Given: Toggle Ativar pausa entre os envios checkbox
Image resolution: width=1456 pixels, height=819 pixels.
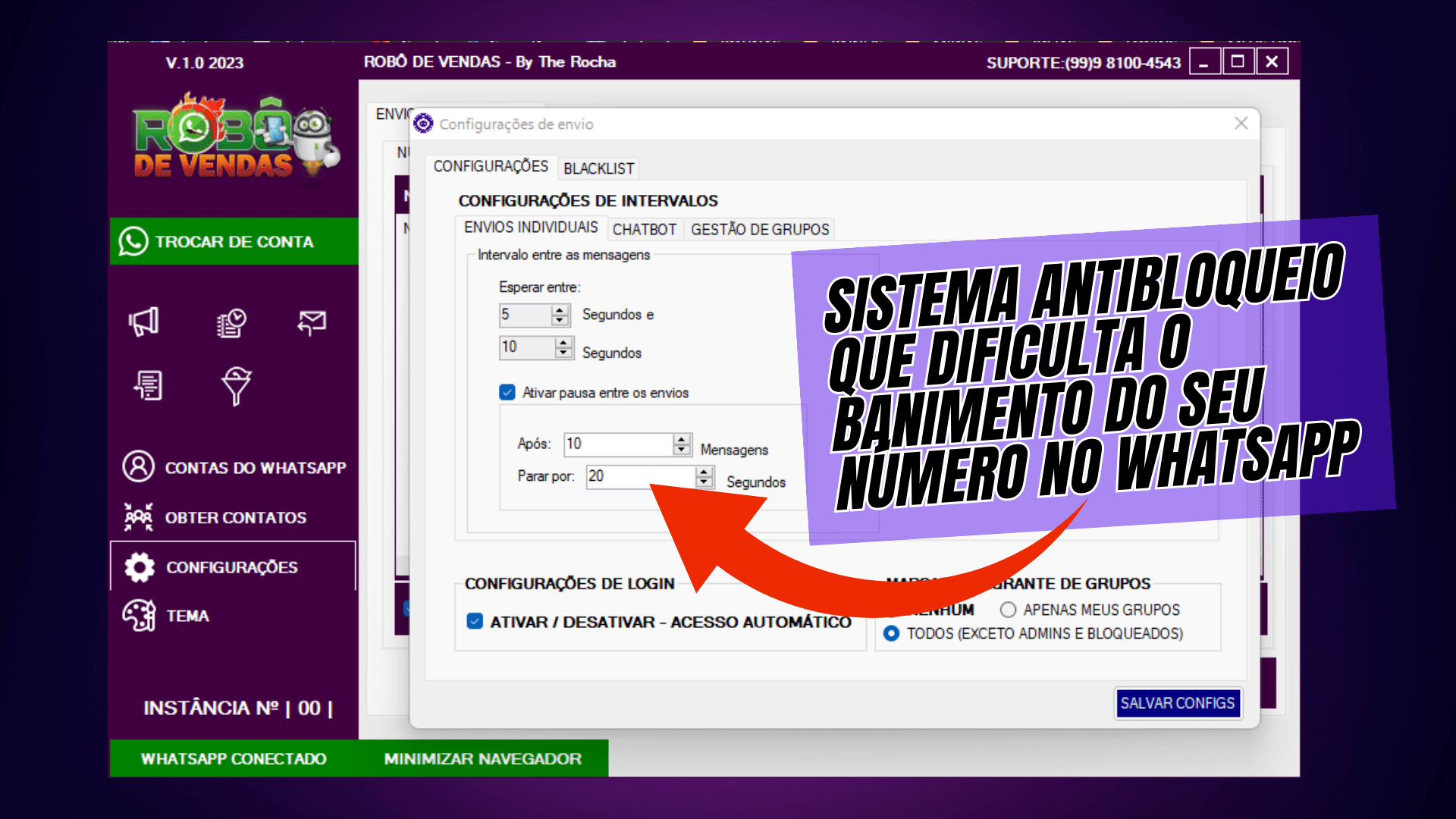Looking at the screenshot, I should (507, 392).
